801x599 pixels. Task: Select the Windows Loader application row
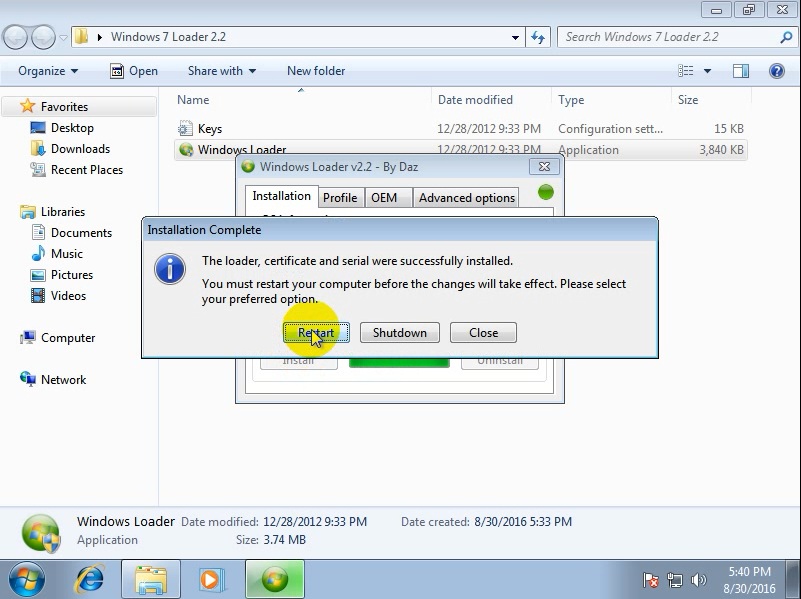[x=461, y=150]
